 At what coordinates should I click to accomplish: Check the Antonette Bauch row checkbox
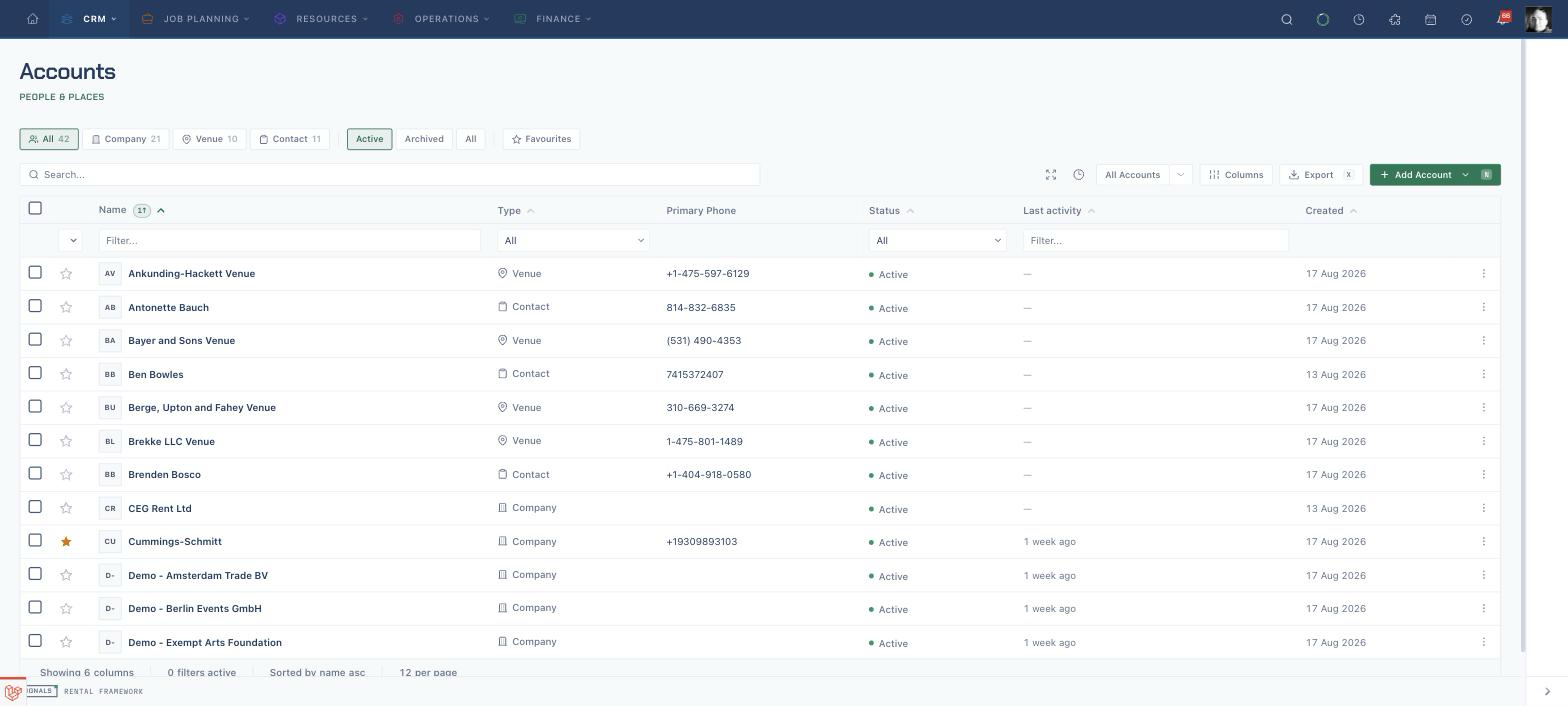click(x=35, y=305)
